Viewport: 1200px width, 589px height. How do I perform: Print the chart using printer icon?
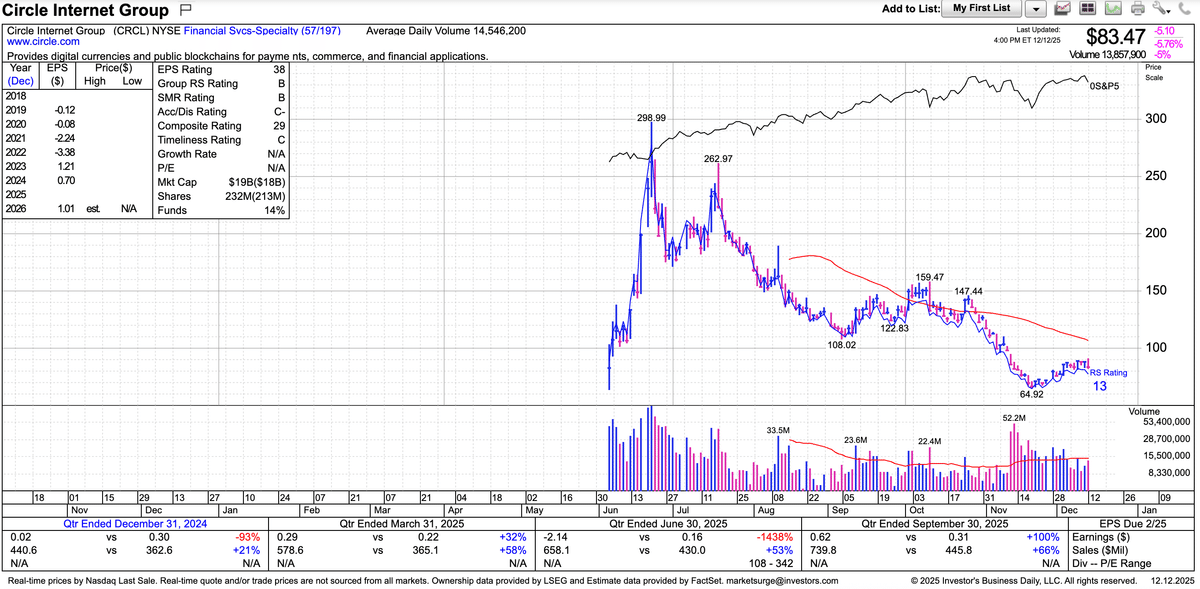click(x=1137, y=9)
